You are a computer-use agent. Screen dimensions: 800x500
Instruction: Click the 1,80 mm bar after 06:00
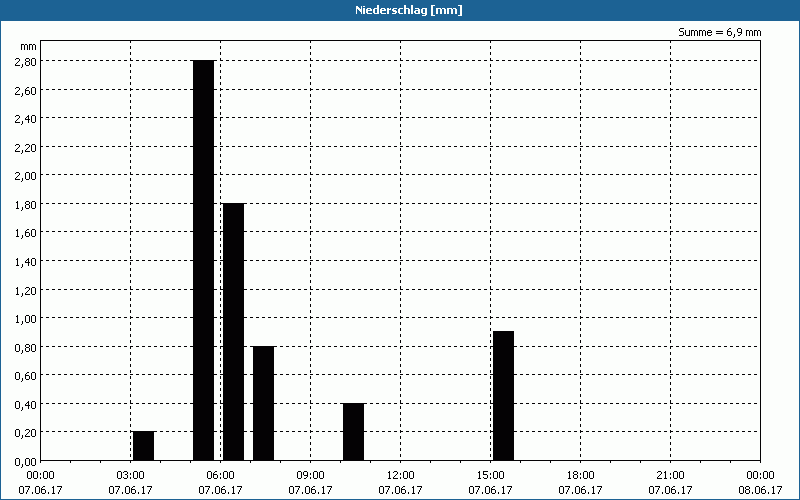tap(234, 332)
